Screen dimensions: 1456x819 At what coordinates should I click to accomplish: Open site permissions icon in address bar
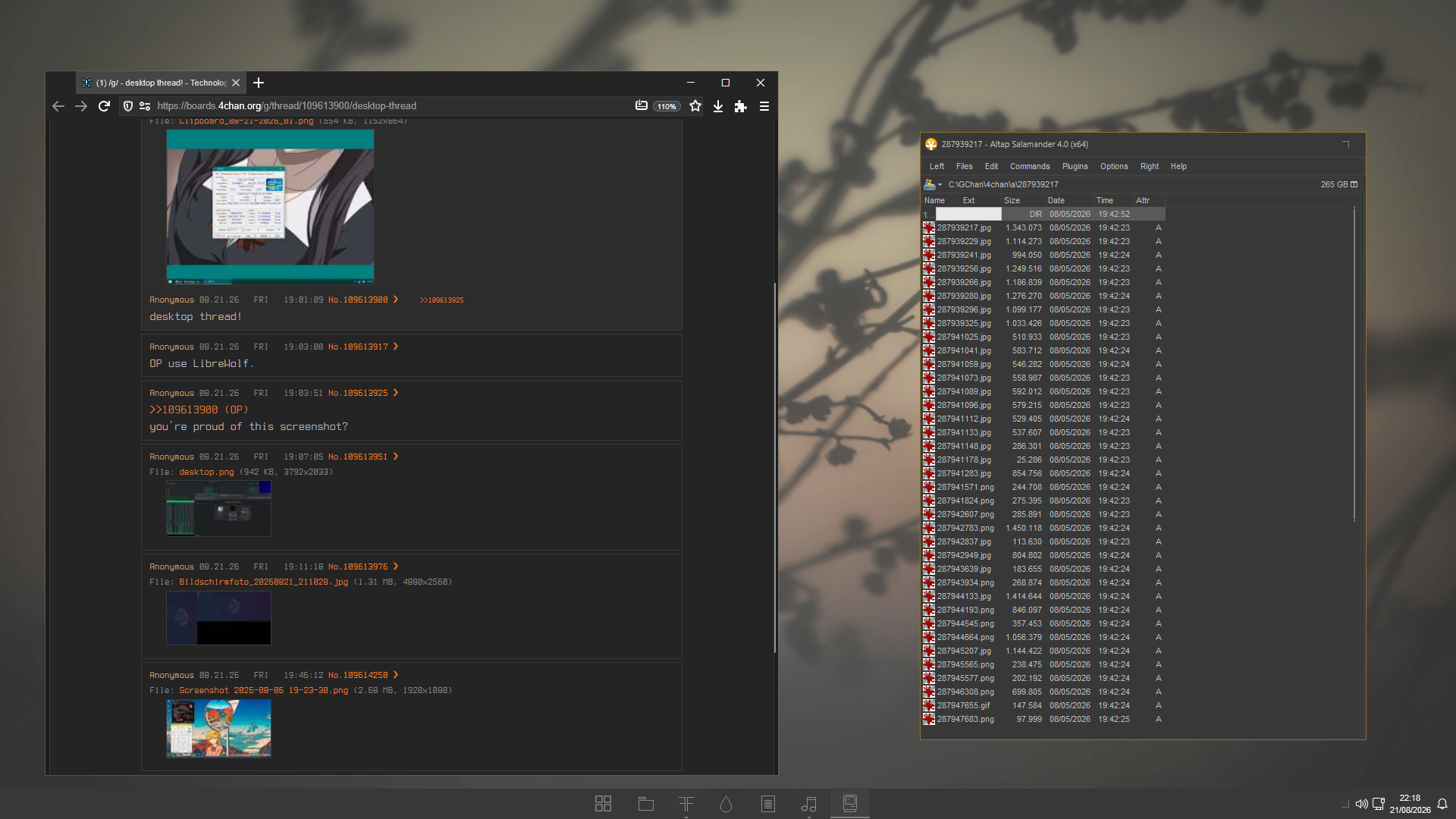(145, 106)
